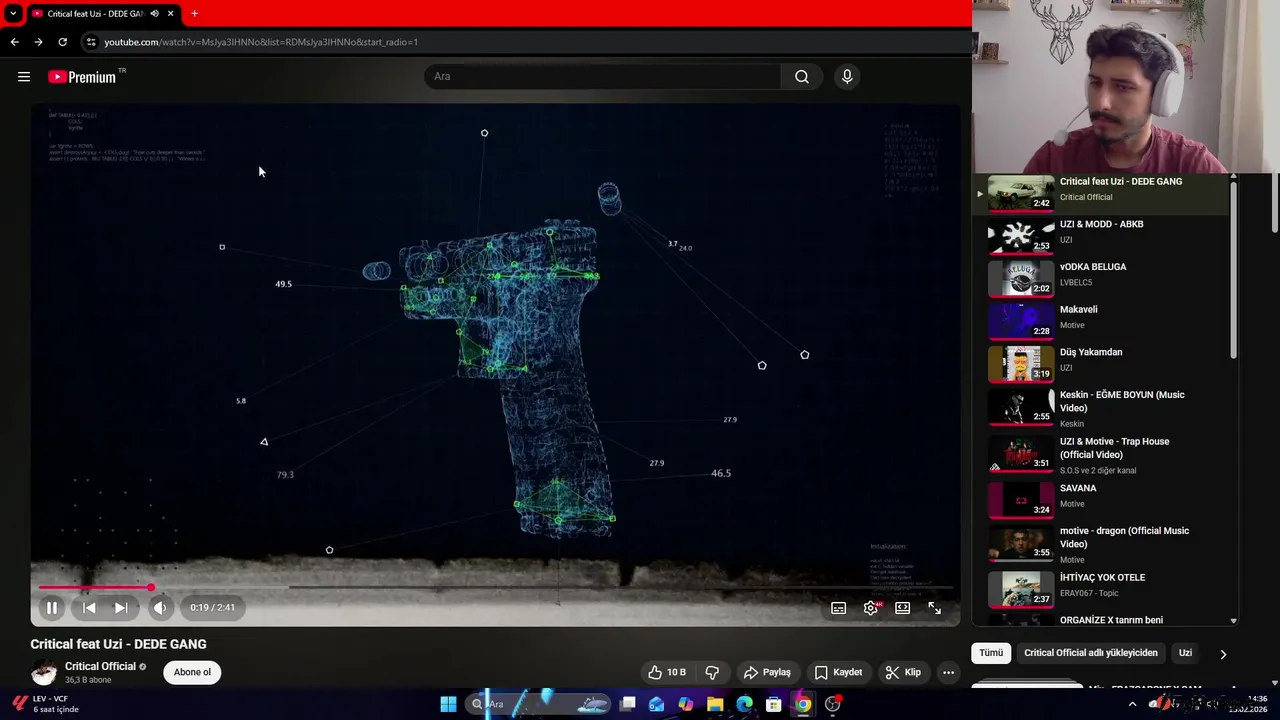
Task: Open the LEV - VCF widget notification
Action: pyautogui.click(x=45, y=704)
